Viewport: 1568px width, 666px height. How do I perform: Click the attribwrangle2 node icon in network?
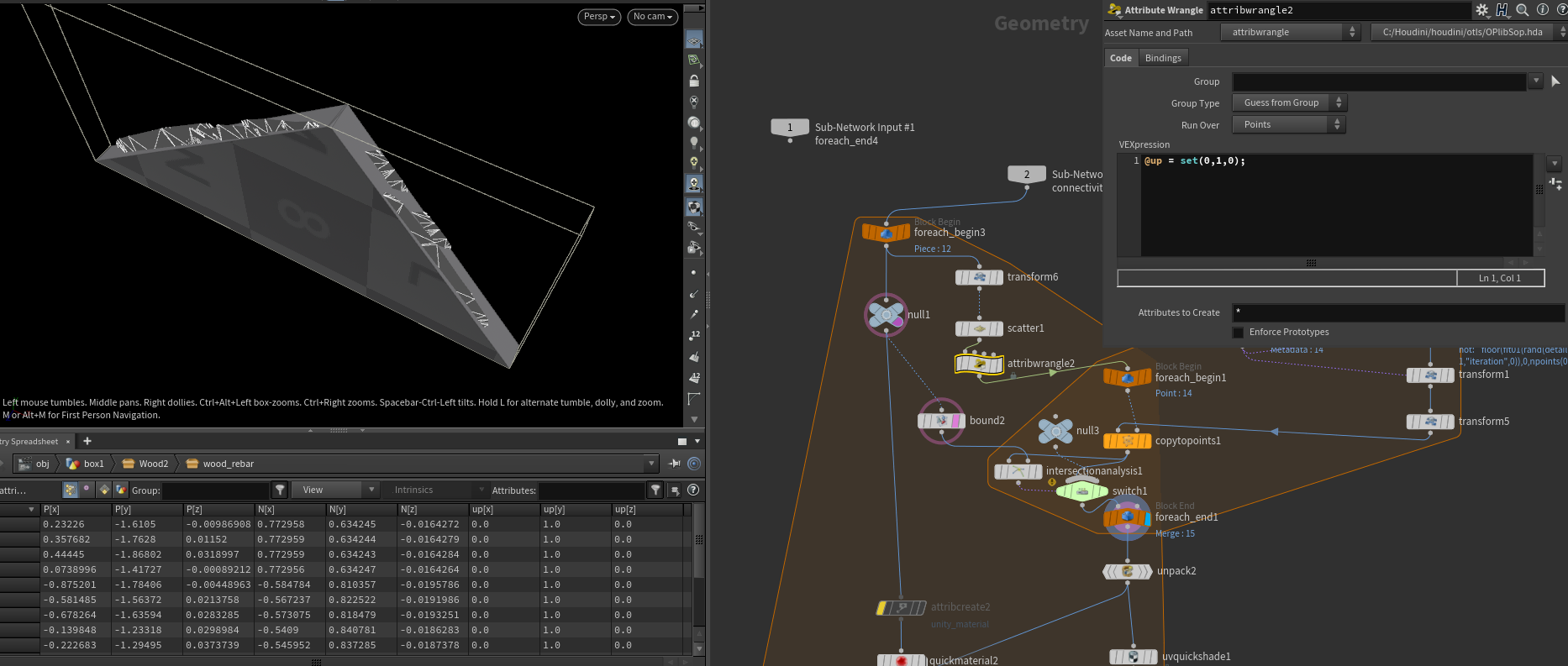click(x=979, y=364)
